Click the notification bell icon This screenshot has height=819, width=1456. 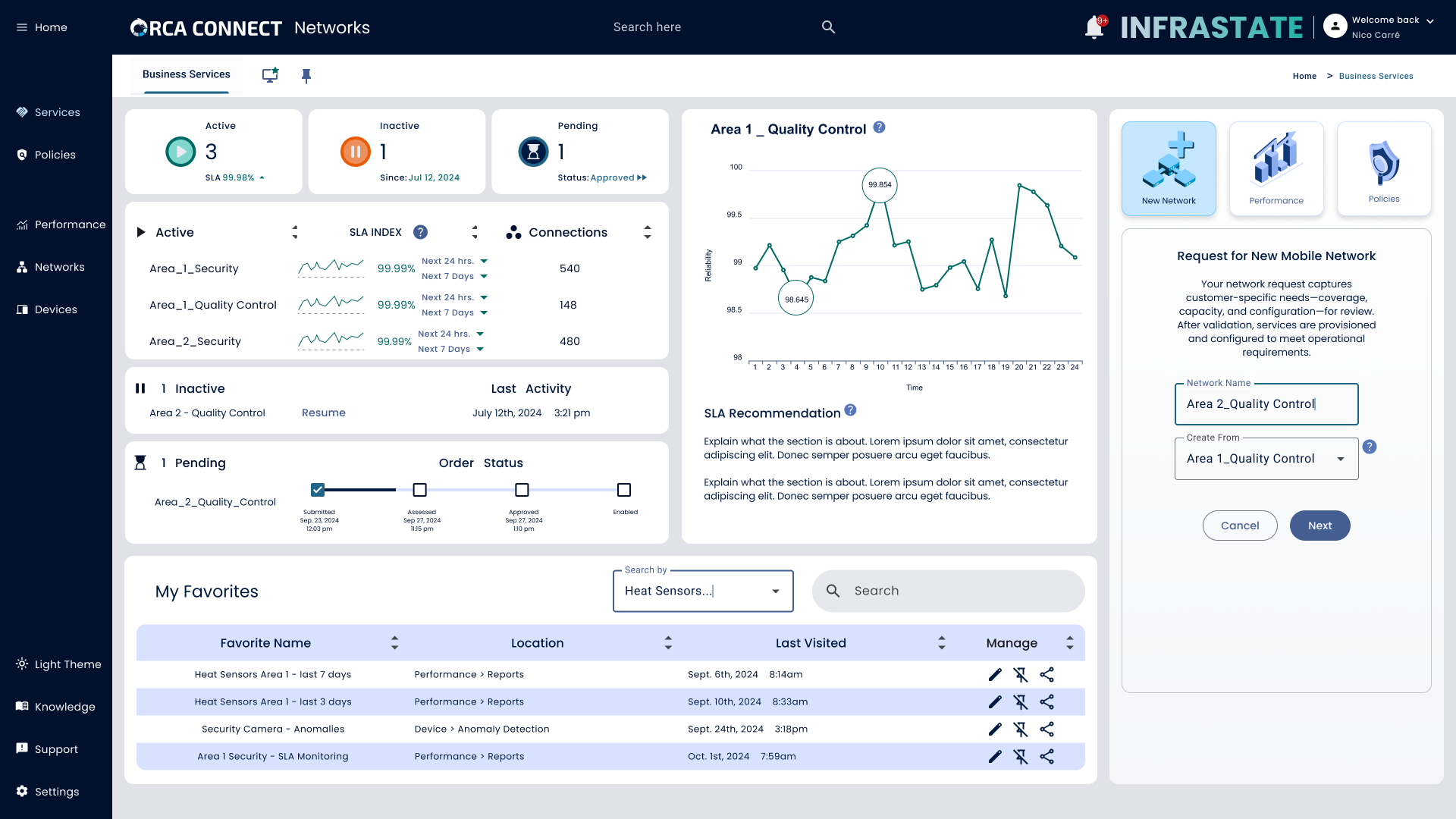[1094, 27]
